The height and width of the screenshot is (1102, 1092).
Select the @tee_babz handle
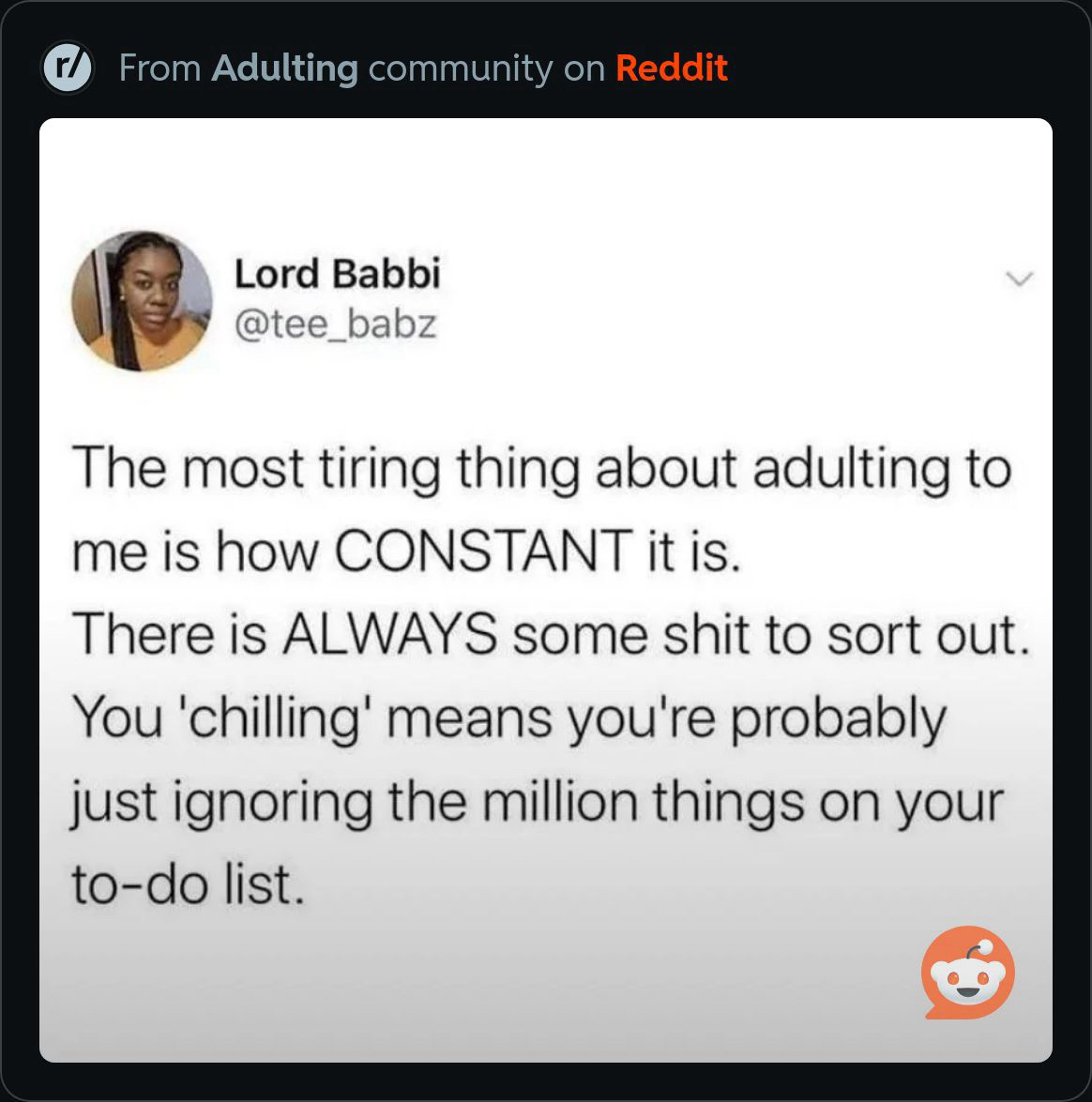pyautogui.click(x=335, y=325)
